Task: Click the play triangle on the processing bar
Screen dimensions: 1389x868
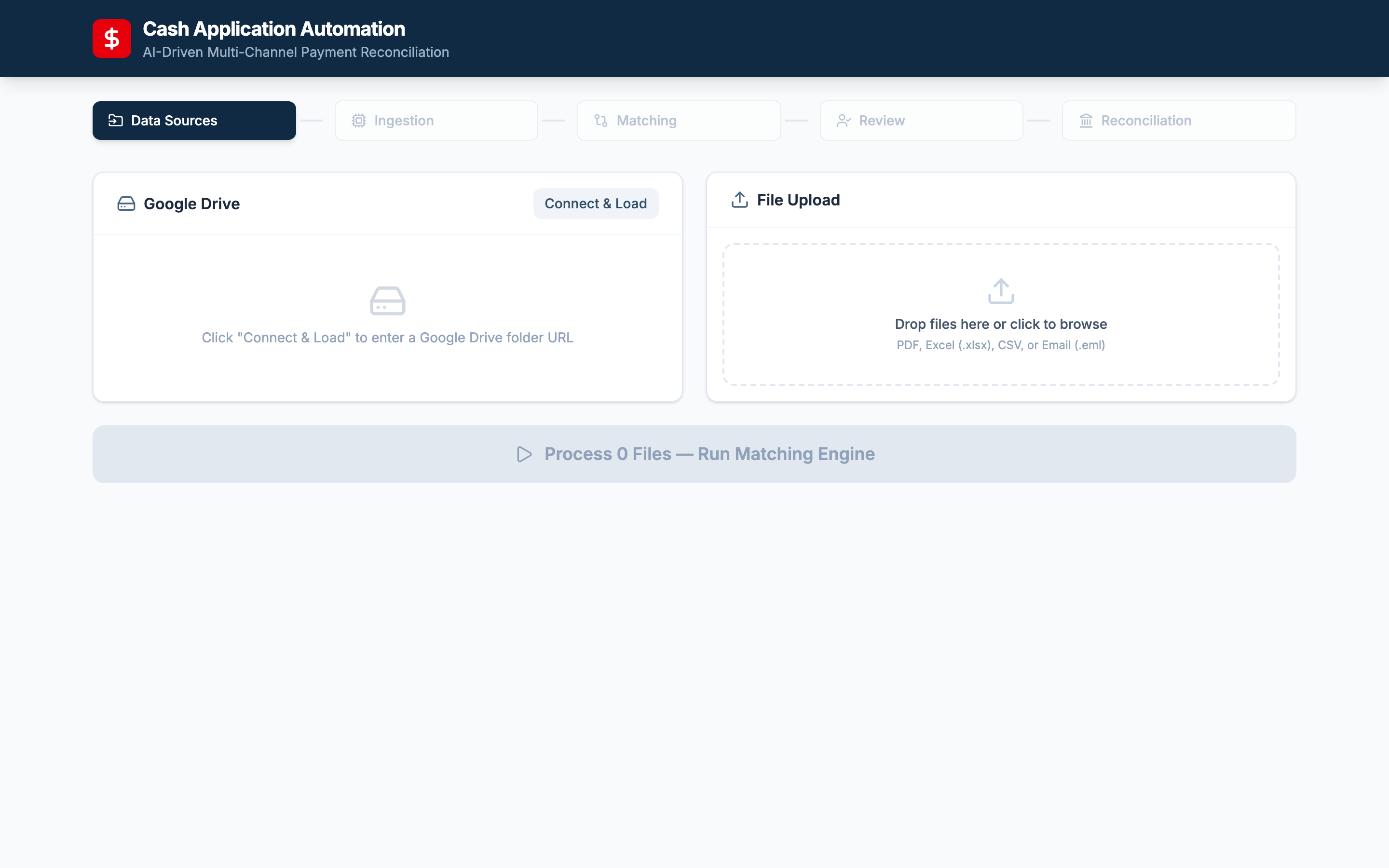Action: [x=524, y=453]
